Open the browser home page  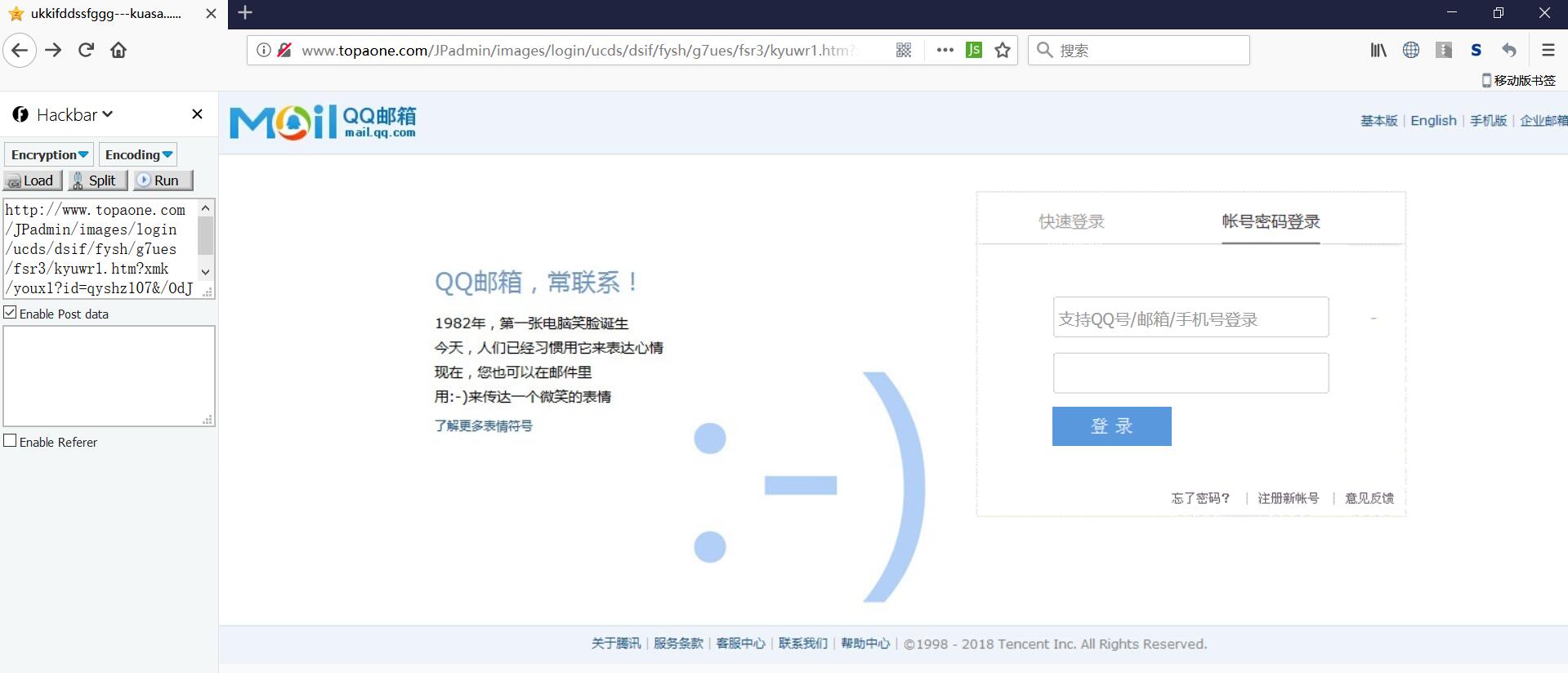[118, 51]
